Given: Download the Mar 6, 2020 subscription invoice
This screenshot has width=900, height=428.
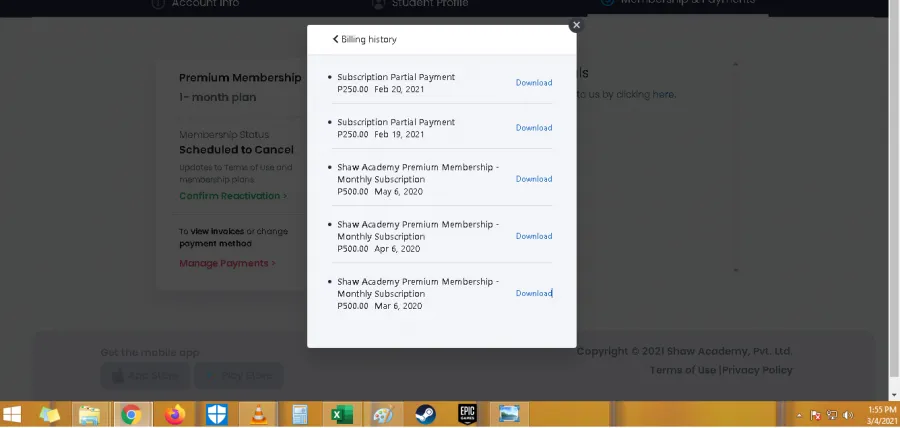Looking at the screenshot, I should tap(533, 293).
